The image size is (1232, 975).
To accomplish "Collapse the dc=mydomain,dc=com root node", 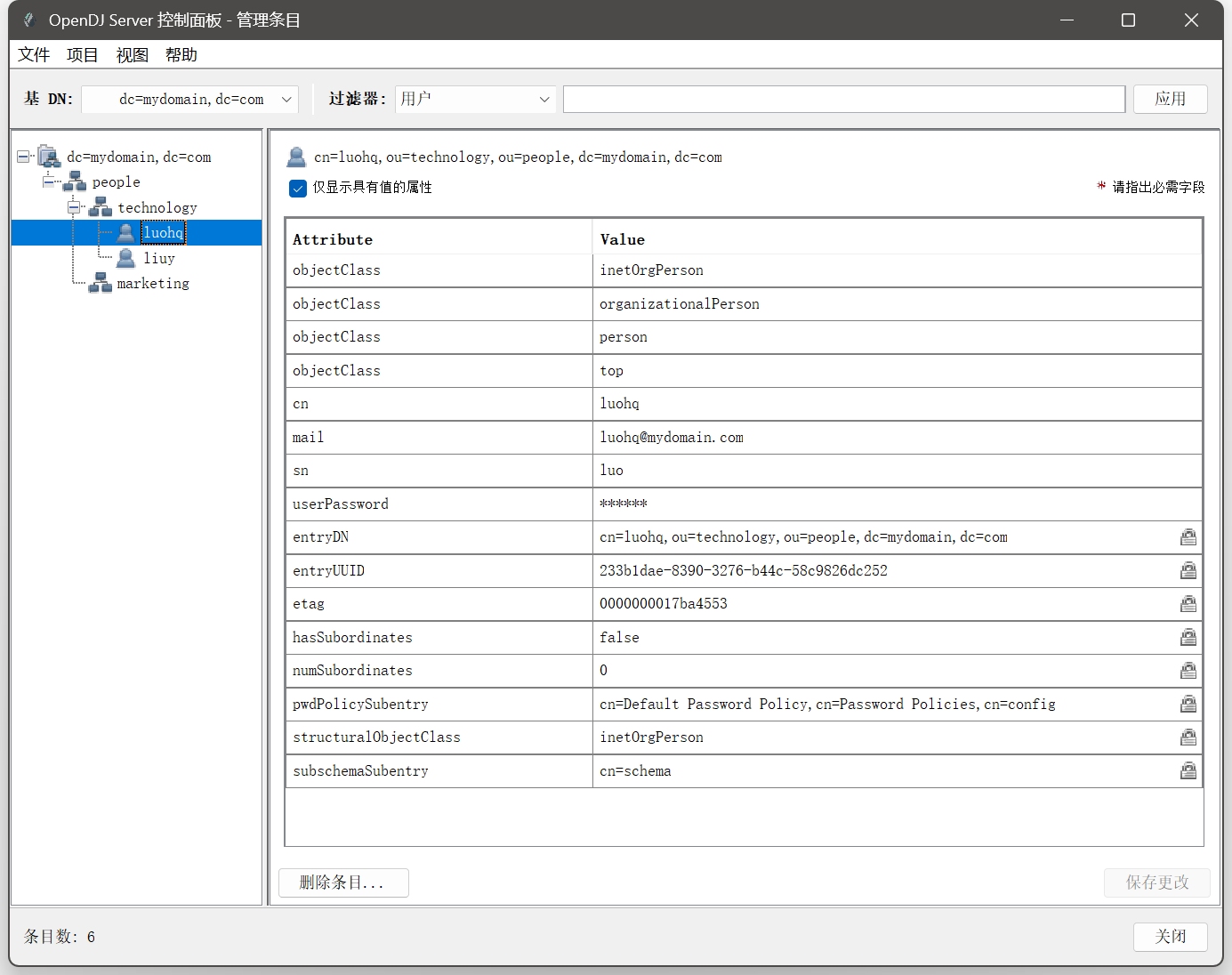I will (x=23, y=157).
